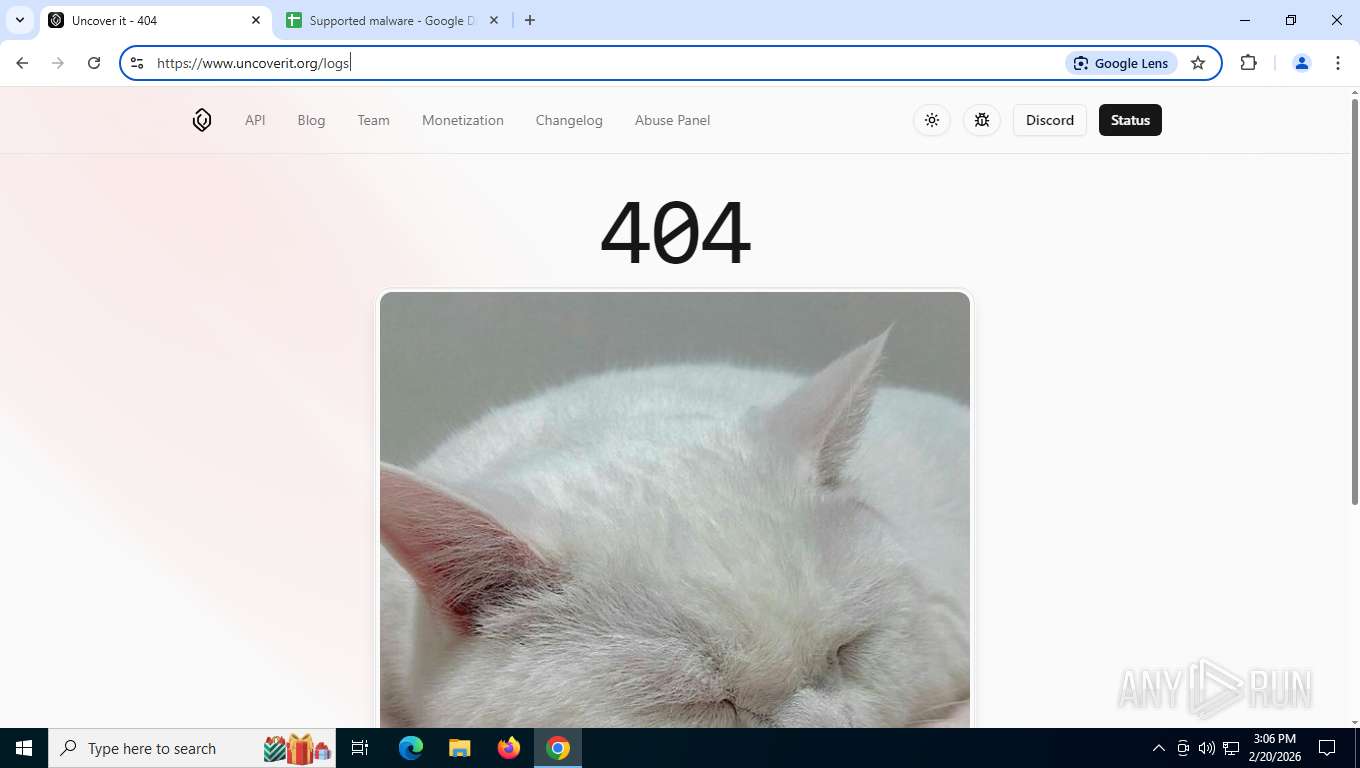Click the Chrome taskbar icon
Viewport: 1360px width, 768px height.
click(x=558, y=748)
